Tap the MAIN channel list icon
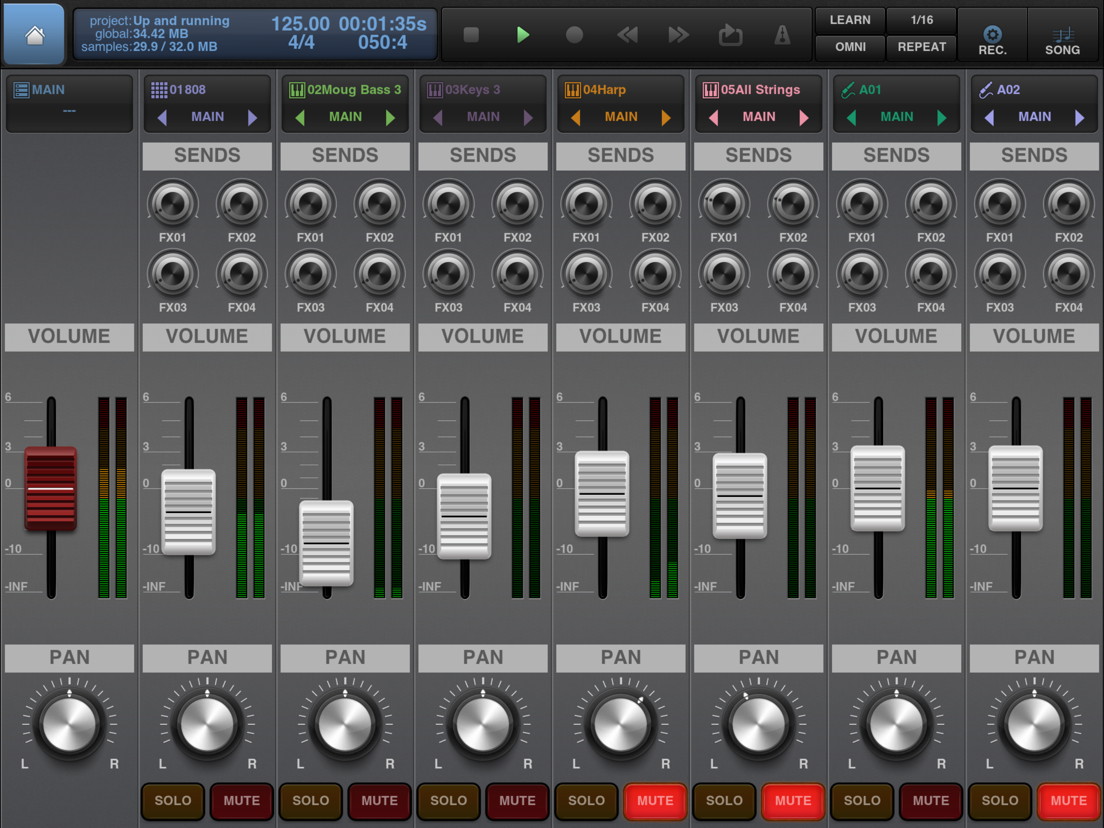The image size is (1104, 828). [x=21, y=90]
